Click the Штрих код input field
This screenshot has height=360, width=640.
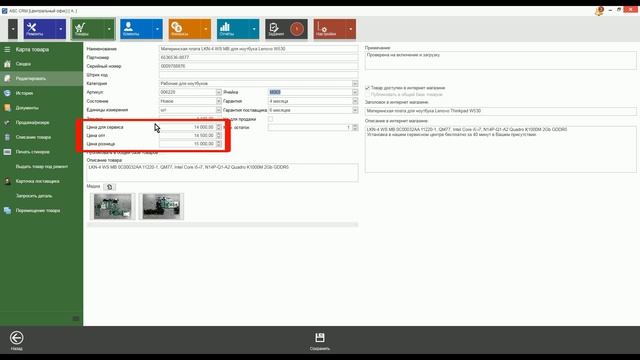pos(258,75)
